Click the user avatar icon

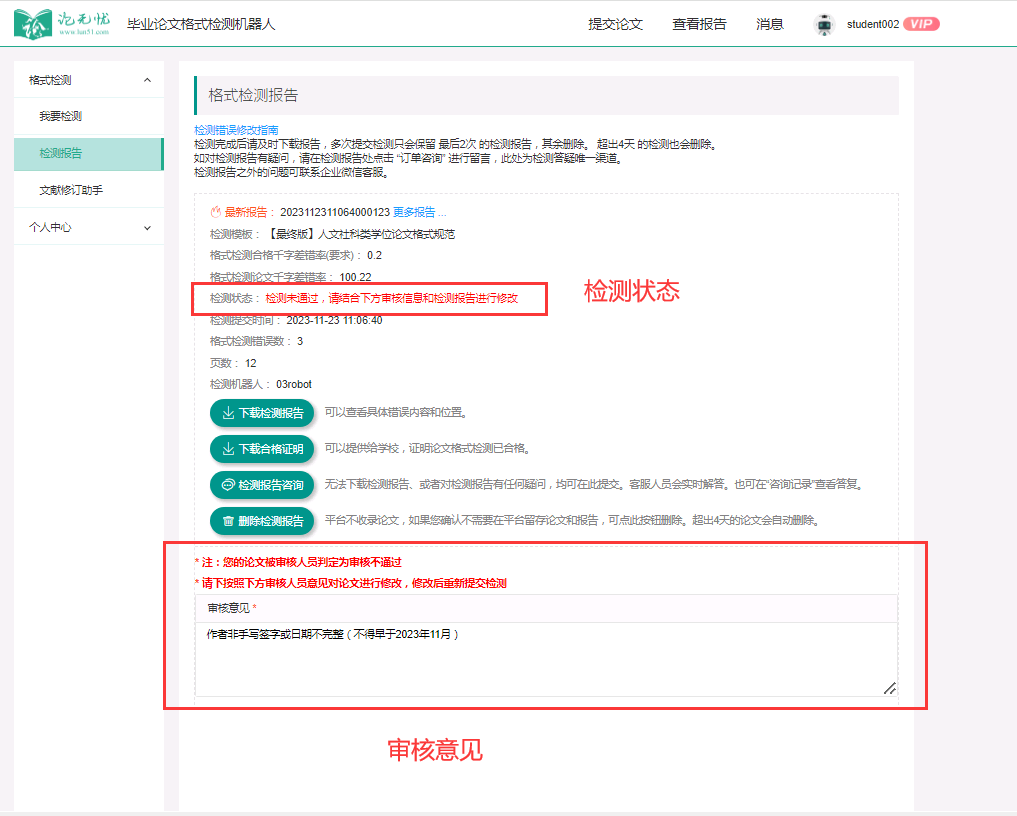click(824, 25)
